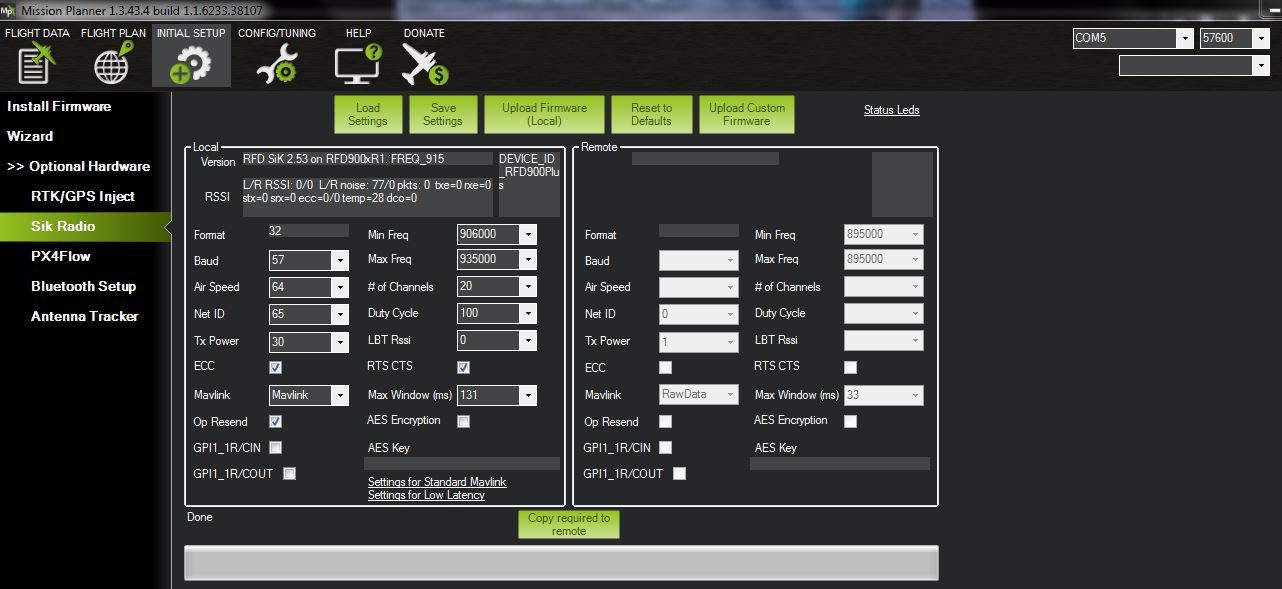Open Local Tx Power dropdown
Image resolution: width=1282 pixels, height=589 pixels.
pyautogui.click(x=309, y=342)
